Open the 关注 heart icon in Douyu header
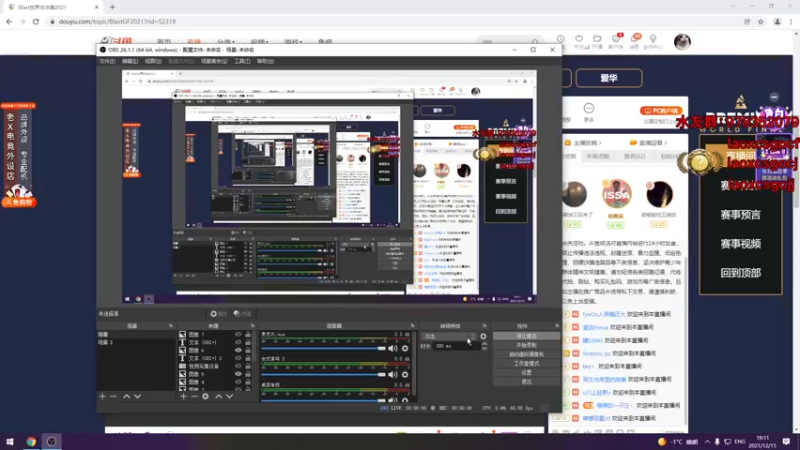The width and height of the screenshot is (800, 450). pyautogui.click(x=579, y=41)
